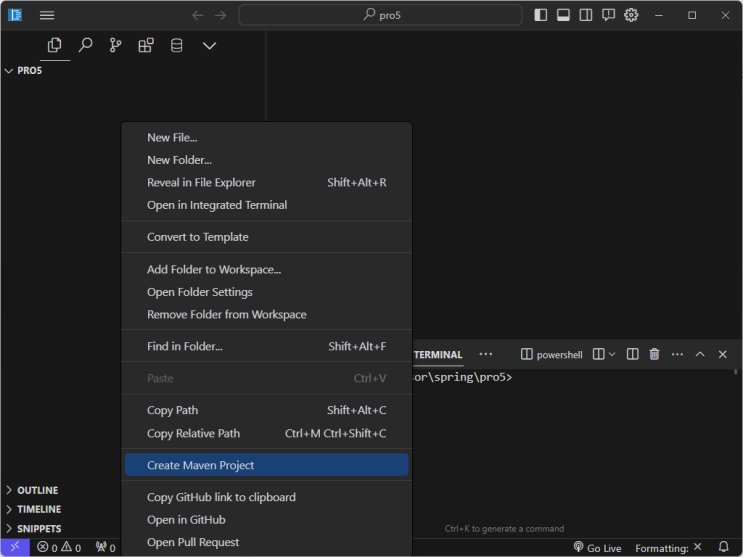
Task: Open the chat feedback icon in title bar
Action: (x=608, y=15)
